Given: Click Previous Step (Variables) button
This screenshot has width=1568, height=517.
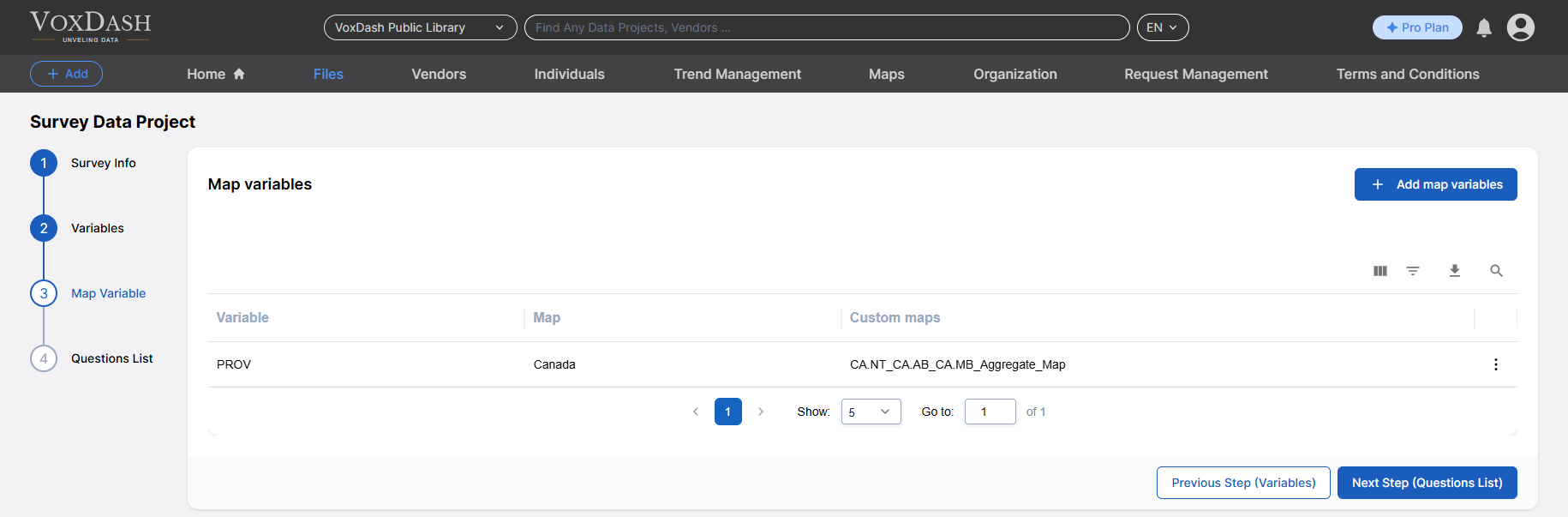Looking at the screenshot, I should pyautogui.click(x=1243, y=483).
